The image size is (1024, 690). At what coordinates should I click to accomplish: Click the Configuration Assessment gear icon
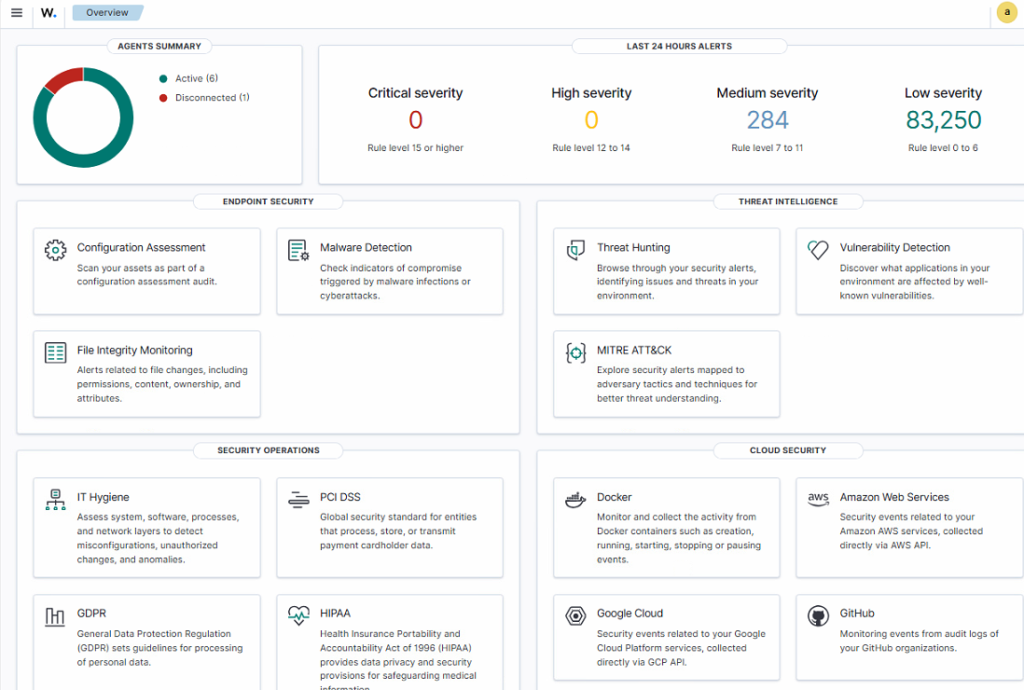[55, 250]
